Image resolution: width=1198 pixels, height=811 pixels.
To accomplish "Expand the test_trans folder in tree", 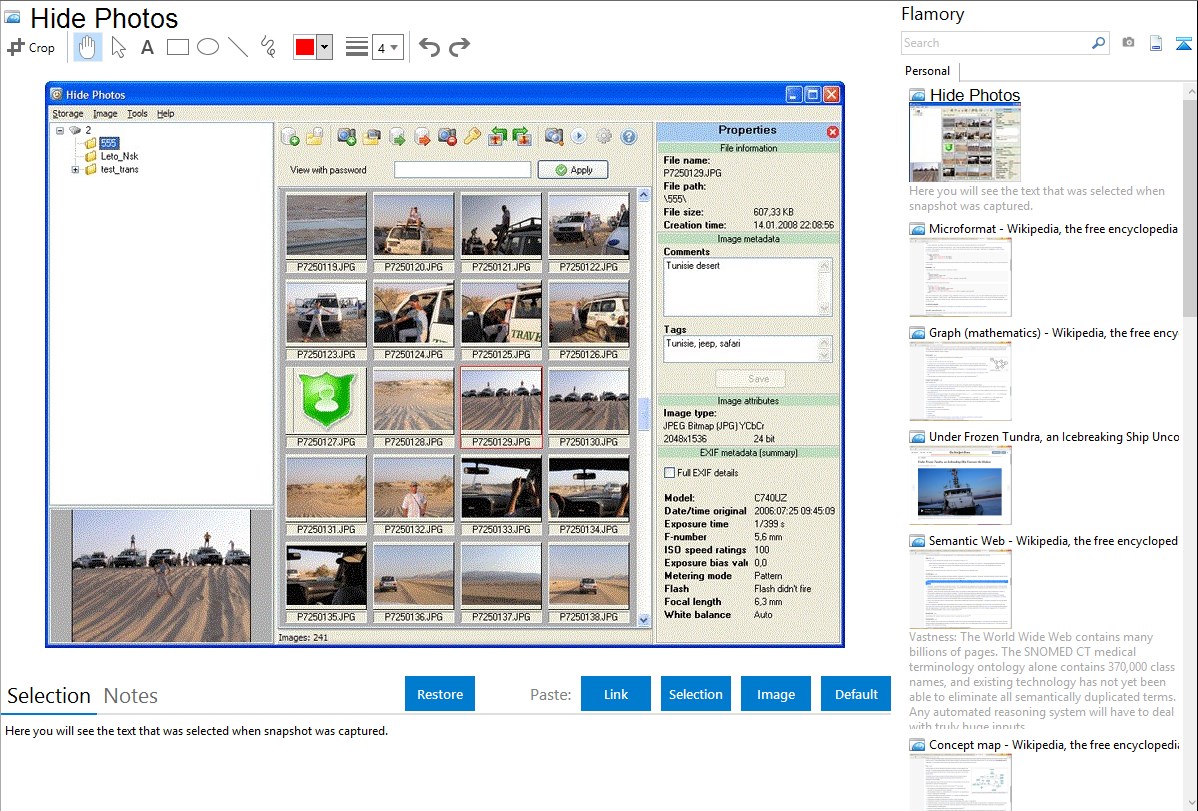I will pyautogui.click(x=75, y=170).
